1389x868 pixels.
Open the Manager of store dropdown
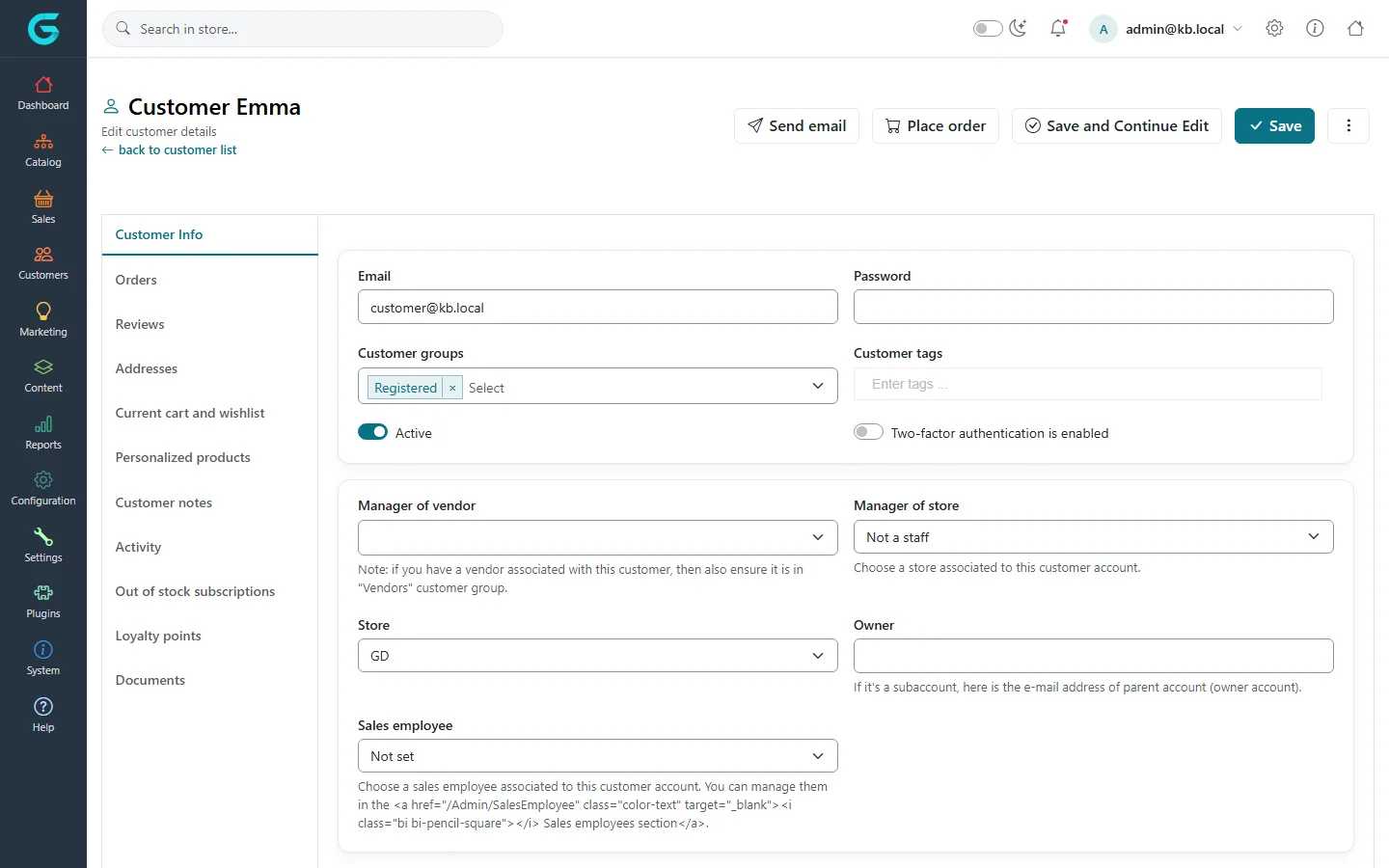[1094, 537]
